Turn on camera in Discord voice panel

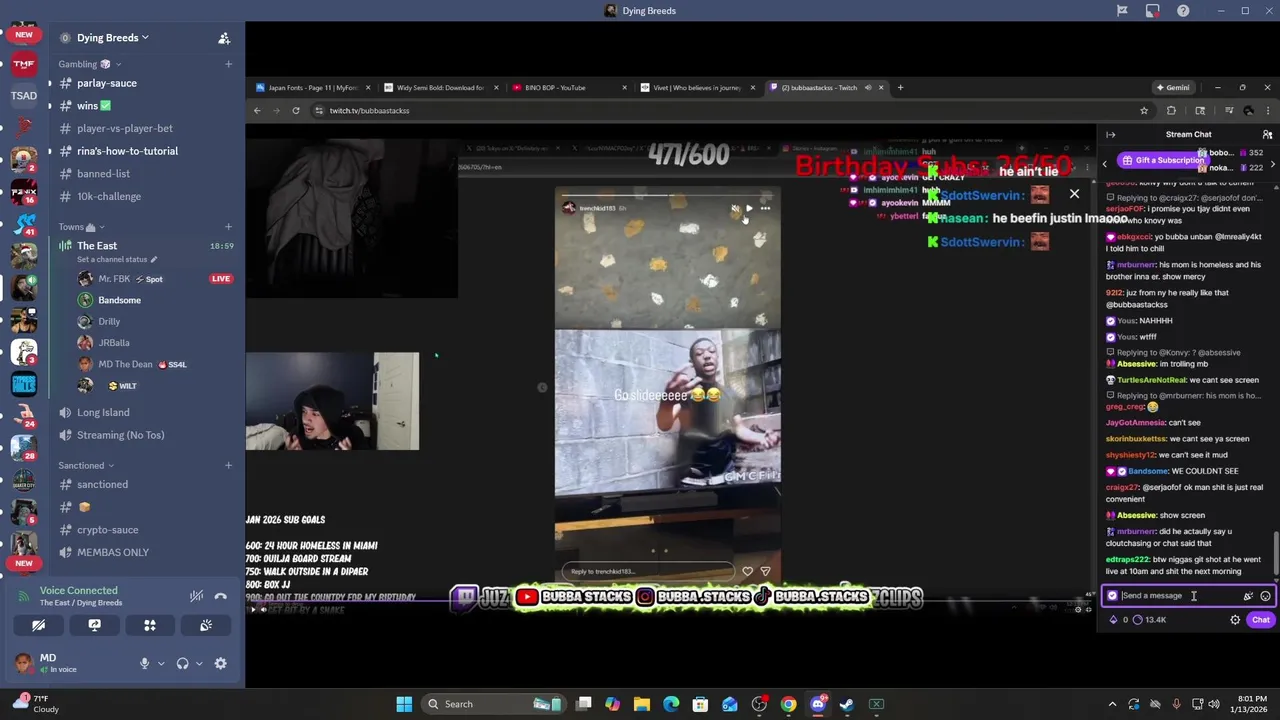point(38,625)
